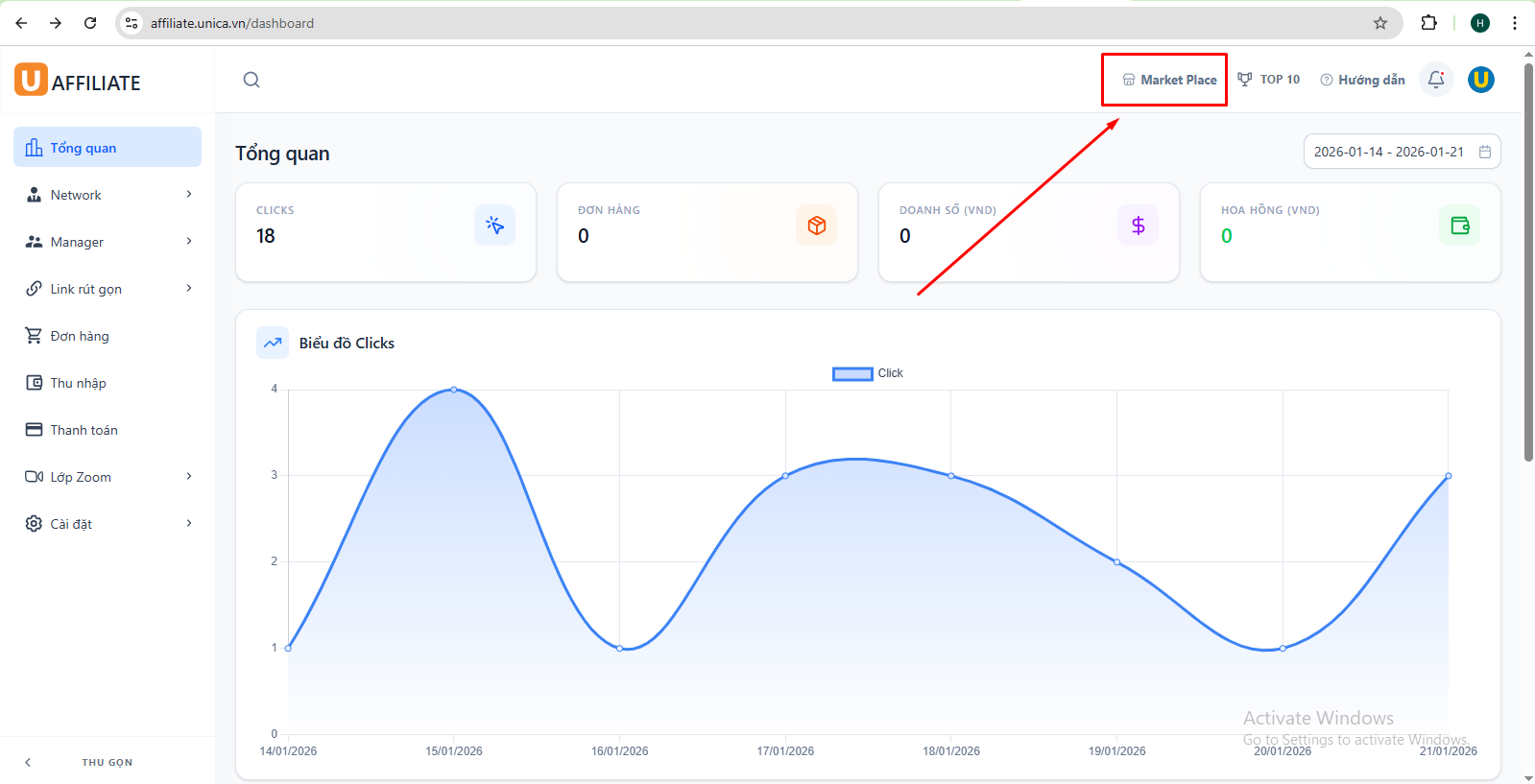Click the orders box icon
Screen dimensions: 1535x784
click(816, 226)
